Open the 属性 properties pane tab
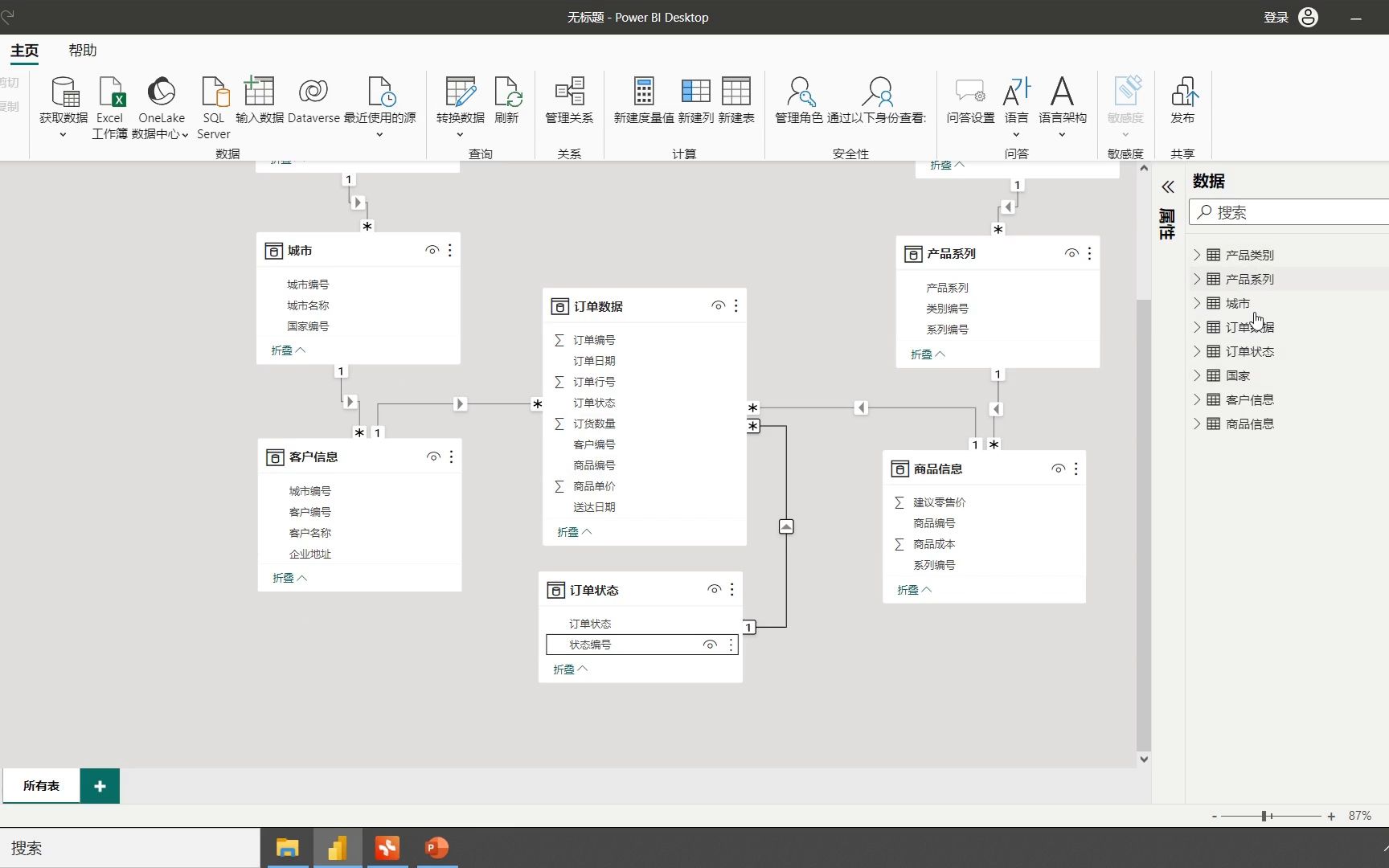Viewport: 1389px width, 868px height. click(x=1167, y=224)
